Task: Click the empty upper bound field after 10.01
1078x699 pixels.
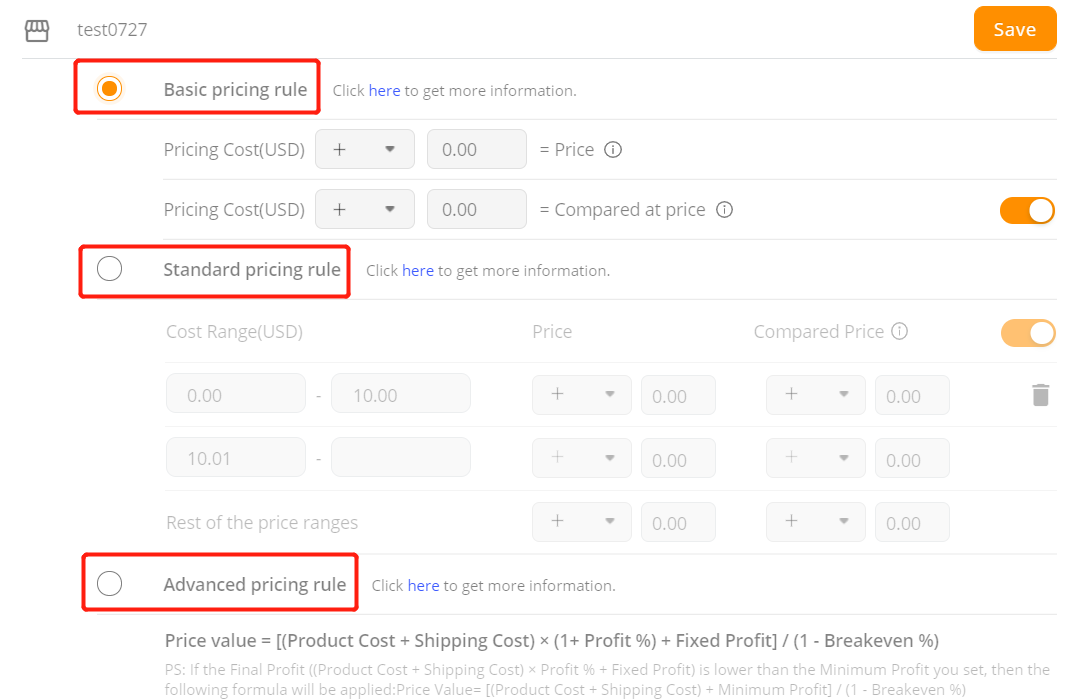Action: click(x=401, y=457)
